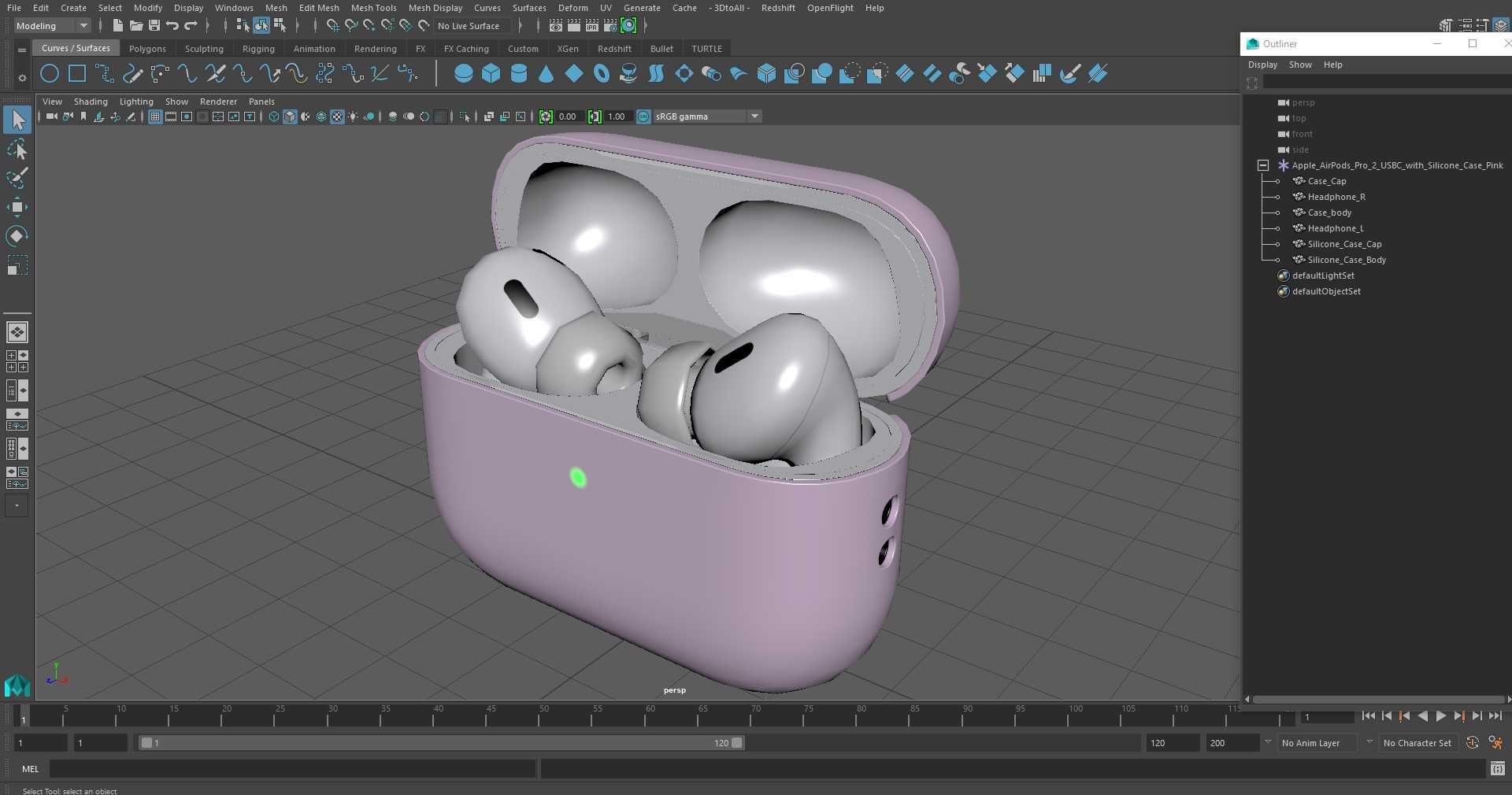Image resolution: width=1512 pixels, height=795 pixels.
Task: Open the shelf editor gear icon
Action: click(x=22, y=78)
